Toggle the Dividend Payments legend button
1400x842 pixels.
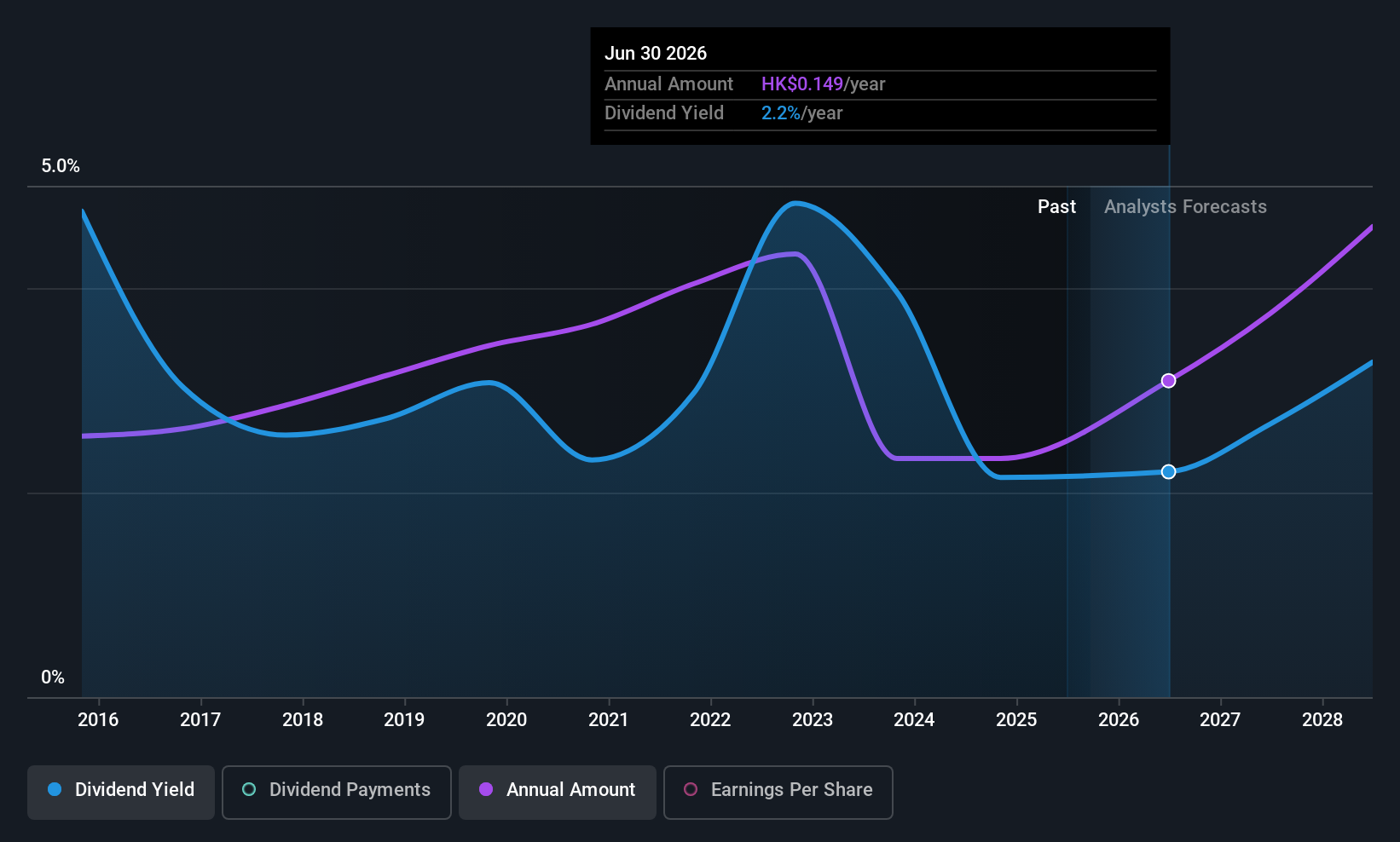337,793
